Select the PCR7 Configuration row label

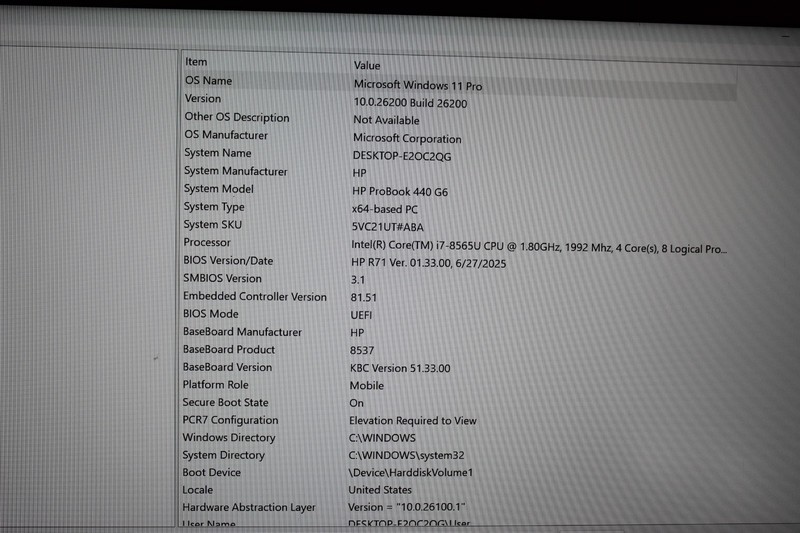tap(230, 420)
